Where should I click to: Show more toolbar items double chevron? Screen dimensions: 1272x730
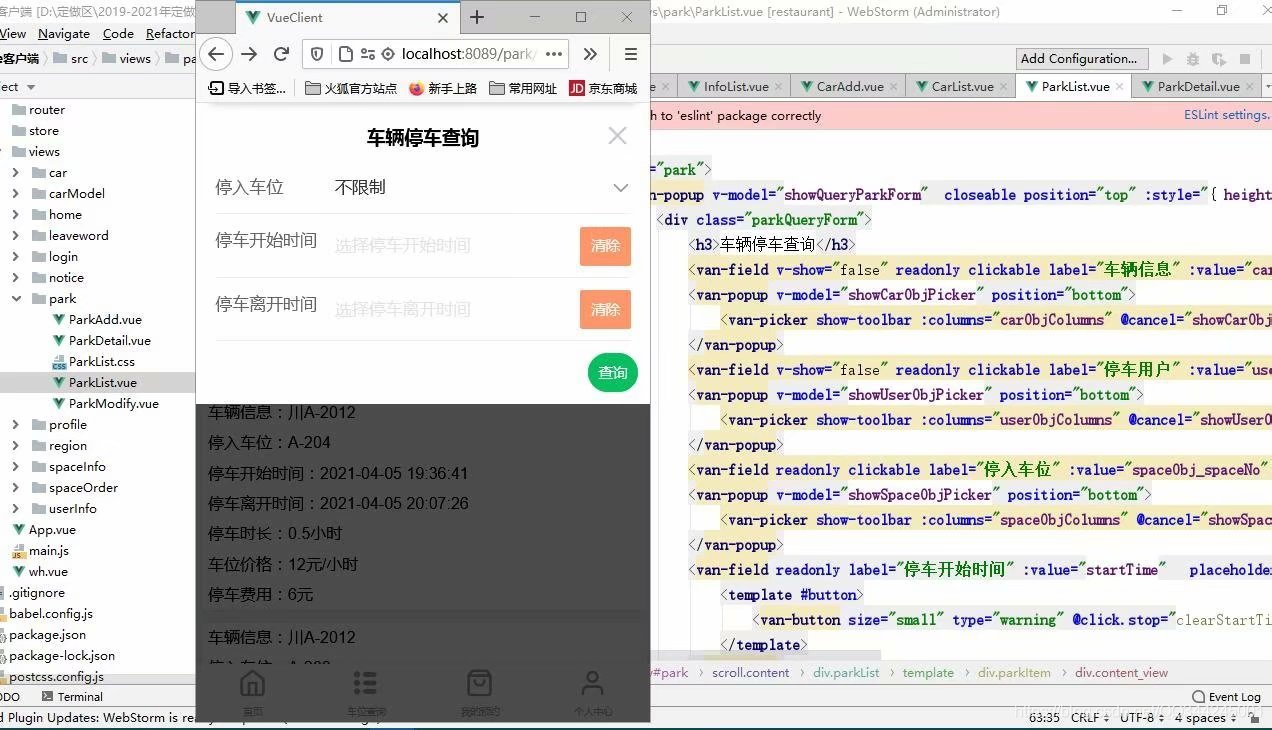590,54
